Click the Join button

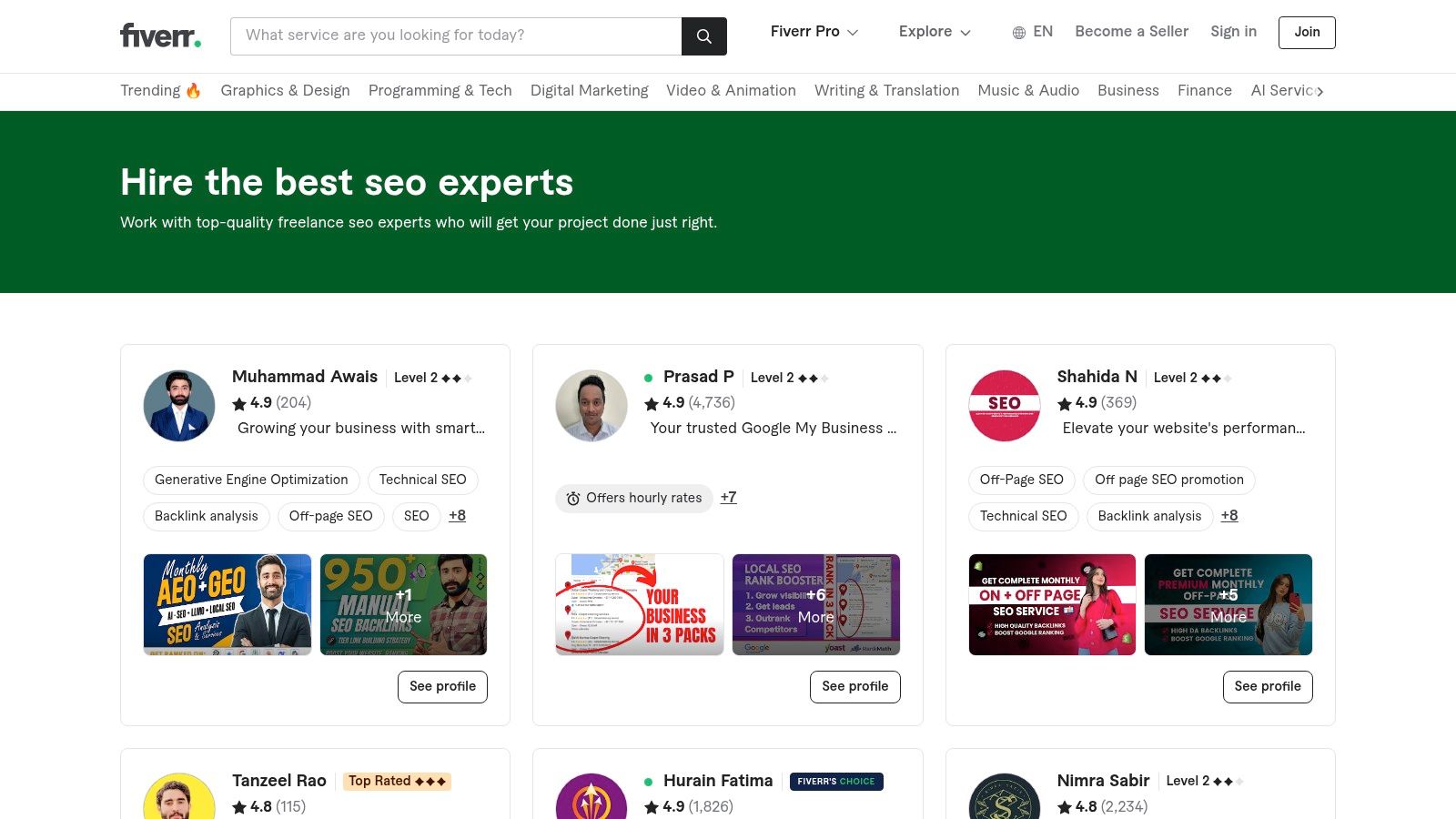click(x=1307, y=32)
